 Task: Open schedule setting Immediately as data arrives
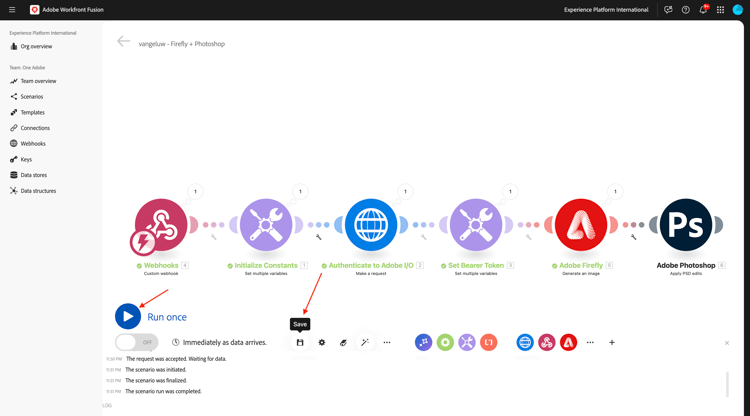pyautogui.click(x=220, y=342)
